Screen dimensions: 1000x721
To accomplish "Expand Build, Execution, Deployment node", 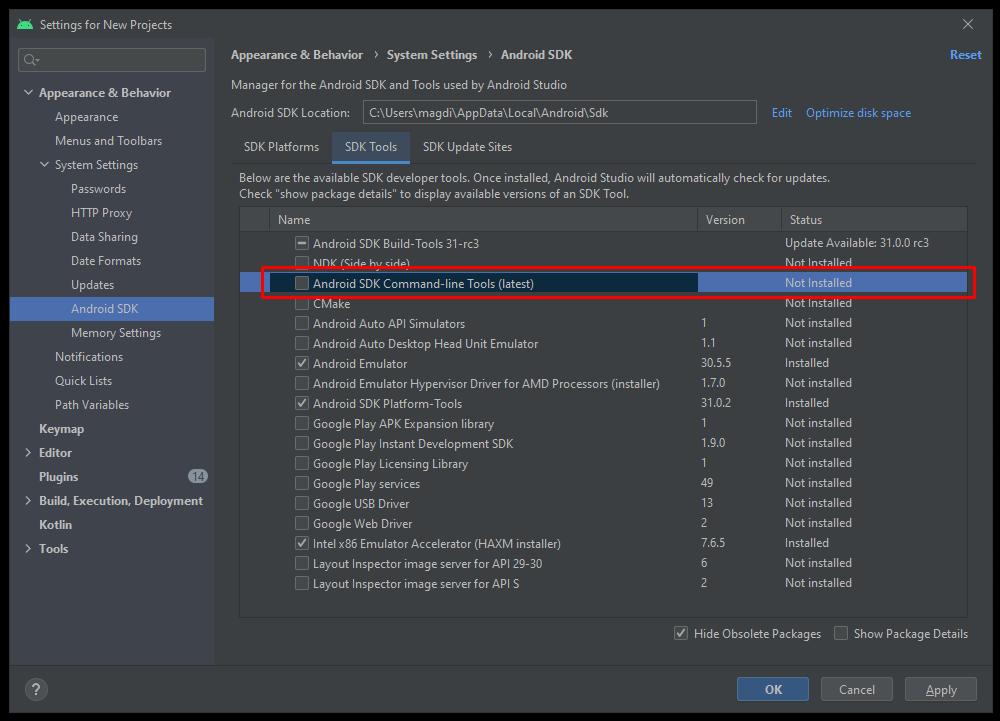I will pos(28,500).
